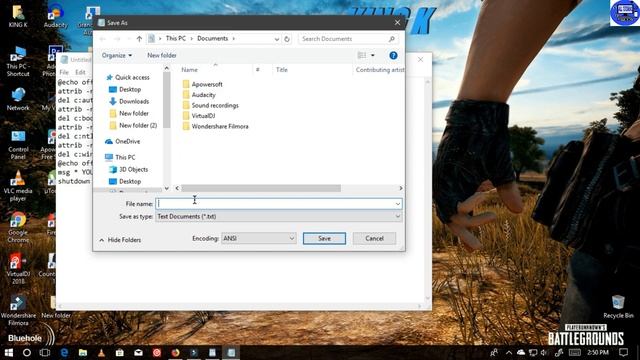Click the New folder button
The width and height of the screenshot is (640, 360).
coord(162,55)
